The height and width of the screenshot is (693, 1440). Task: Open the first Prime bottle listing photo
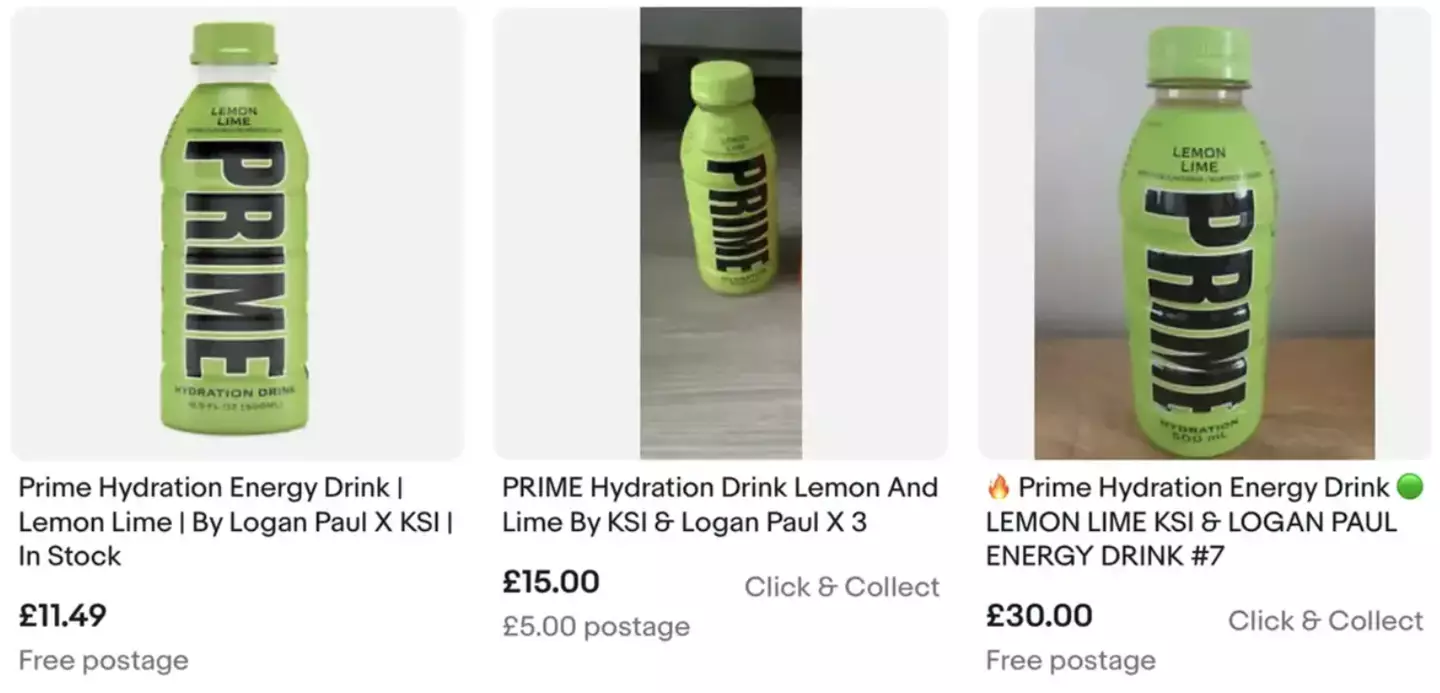[237, 233]
